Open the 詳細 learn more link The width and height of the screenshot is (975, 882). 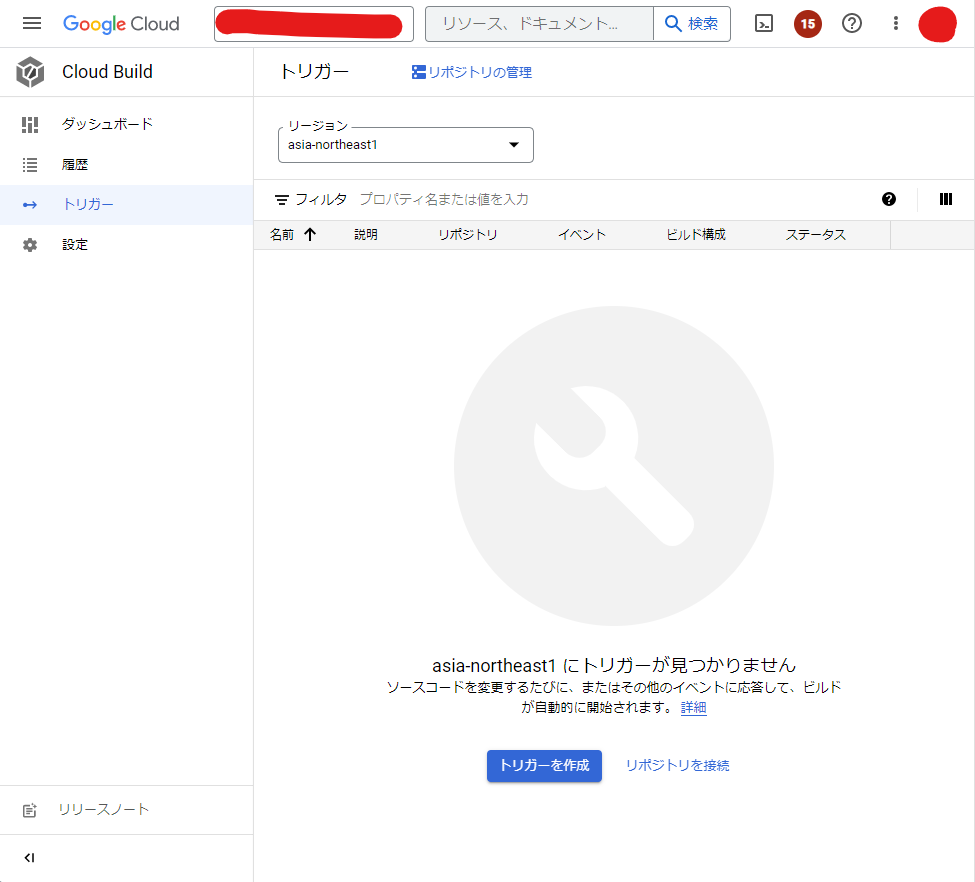(693, 708)
